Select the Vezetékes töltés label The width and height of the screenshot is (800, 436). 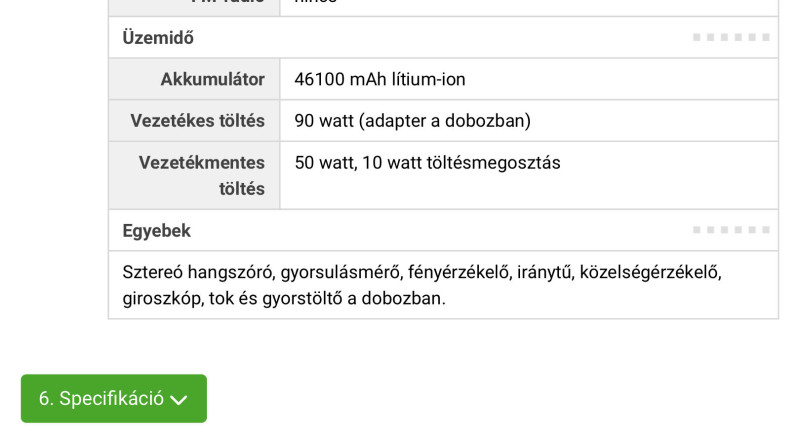click(197, 121)
